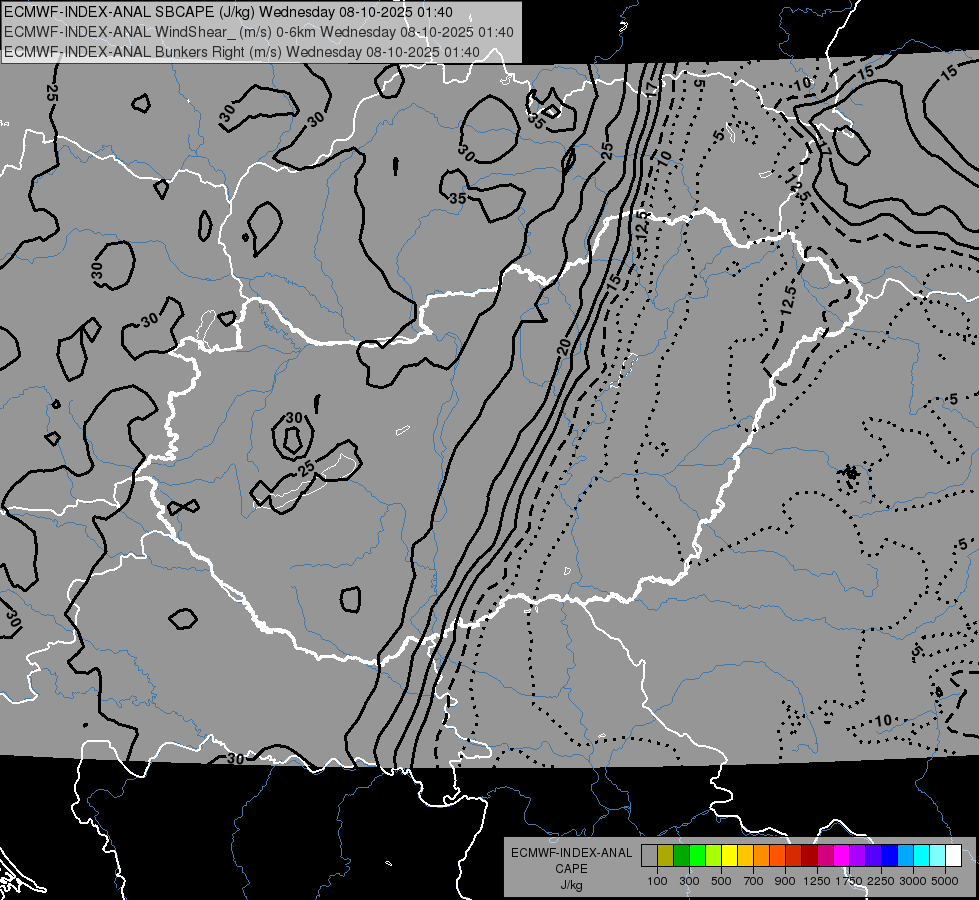Click the 3000 legend scale value
This screenshot has height=900, width=979.
coord(913,881)
